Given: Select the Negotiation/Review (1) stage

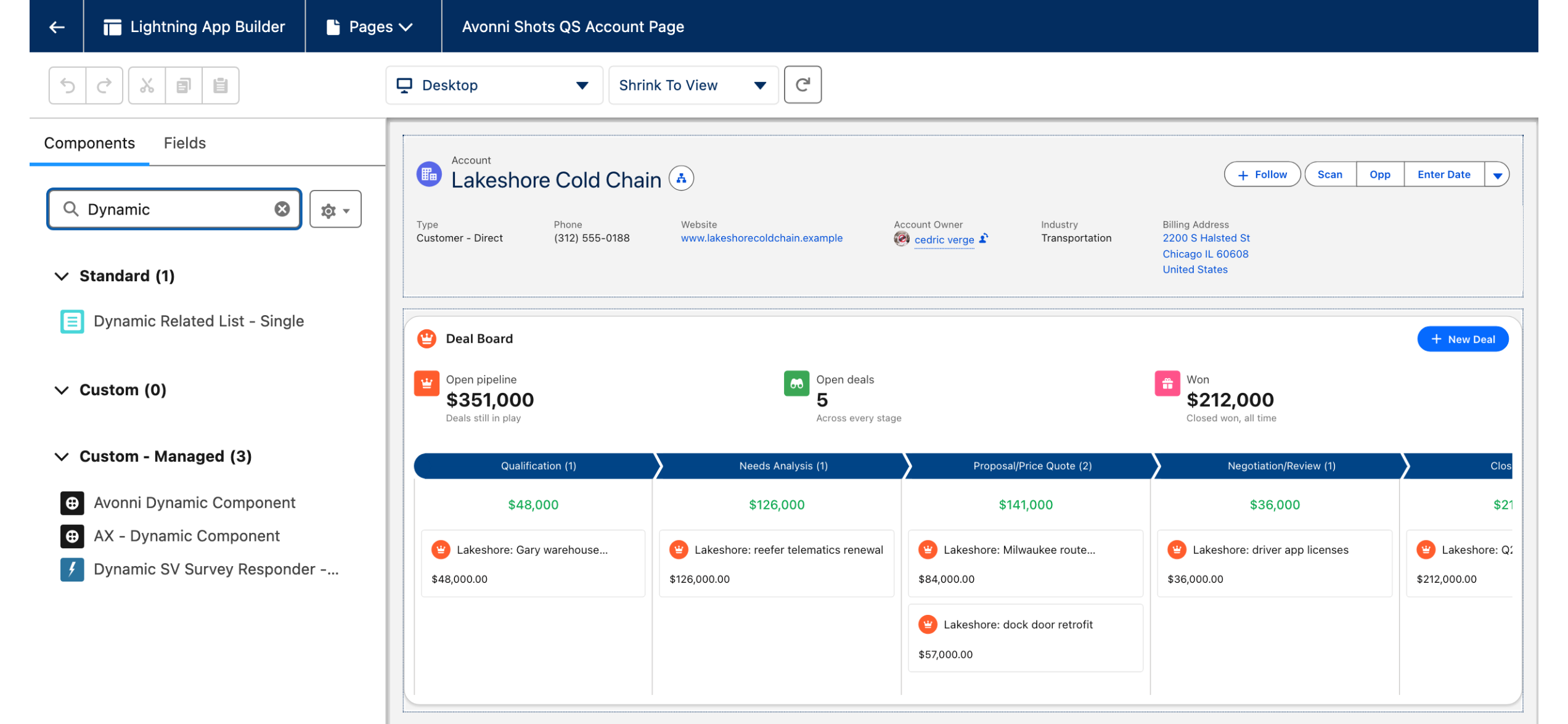Looking at the screenshot, I should click(x=1281, y=466).
